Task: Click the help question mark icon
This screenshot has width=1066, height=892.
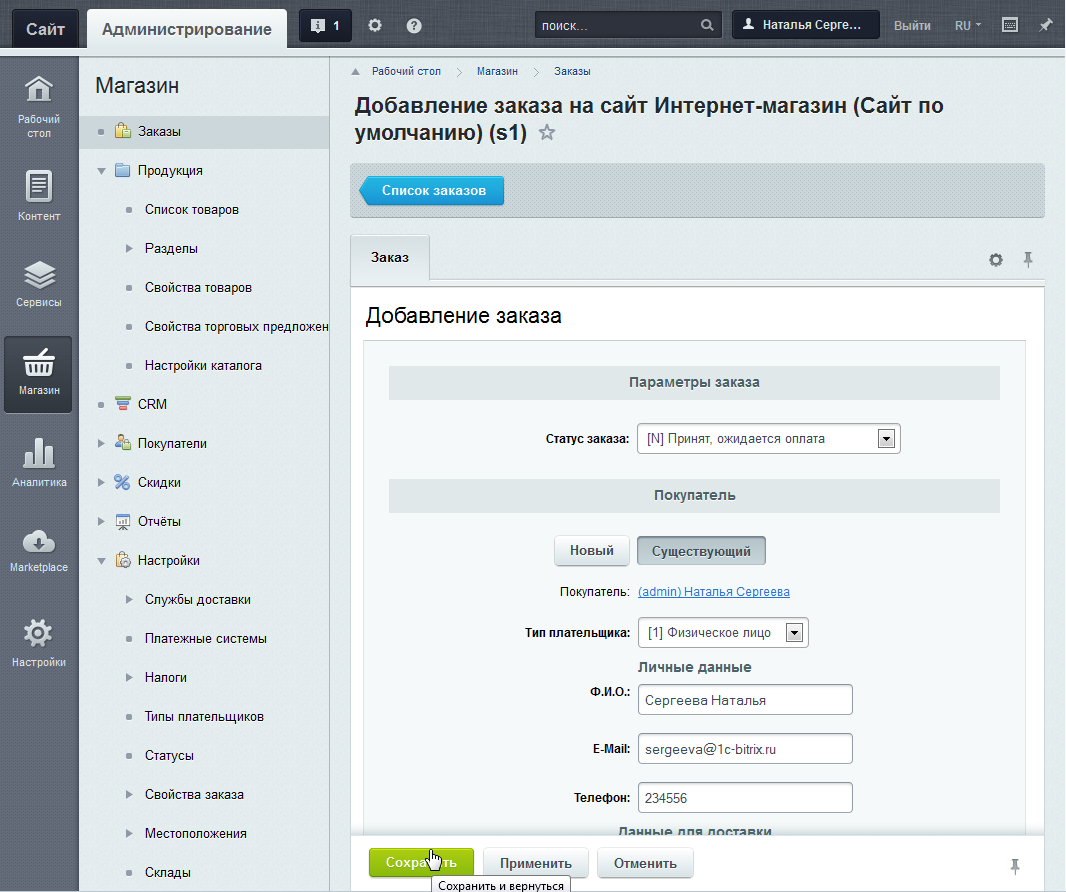Action: (x=414, y=26)
